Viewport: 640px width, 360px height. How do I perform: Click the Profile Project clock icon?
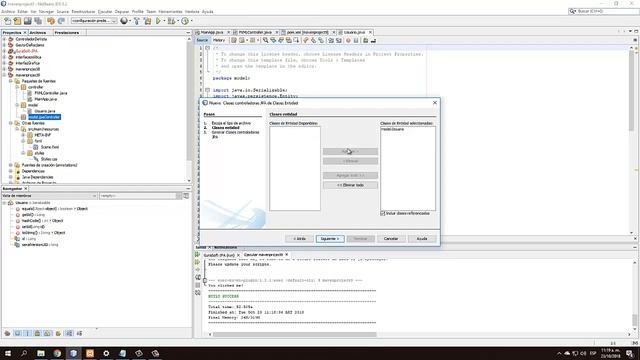(x=185, y=21)
